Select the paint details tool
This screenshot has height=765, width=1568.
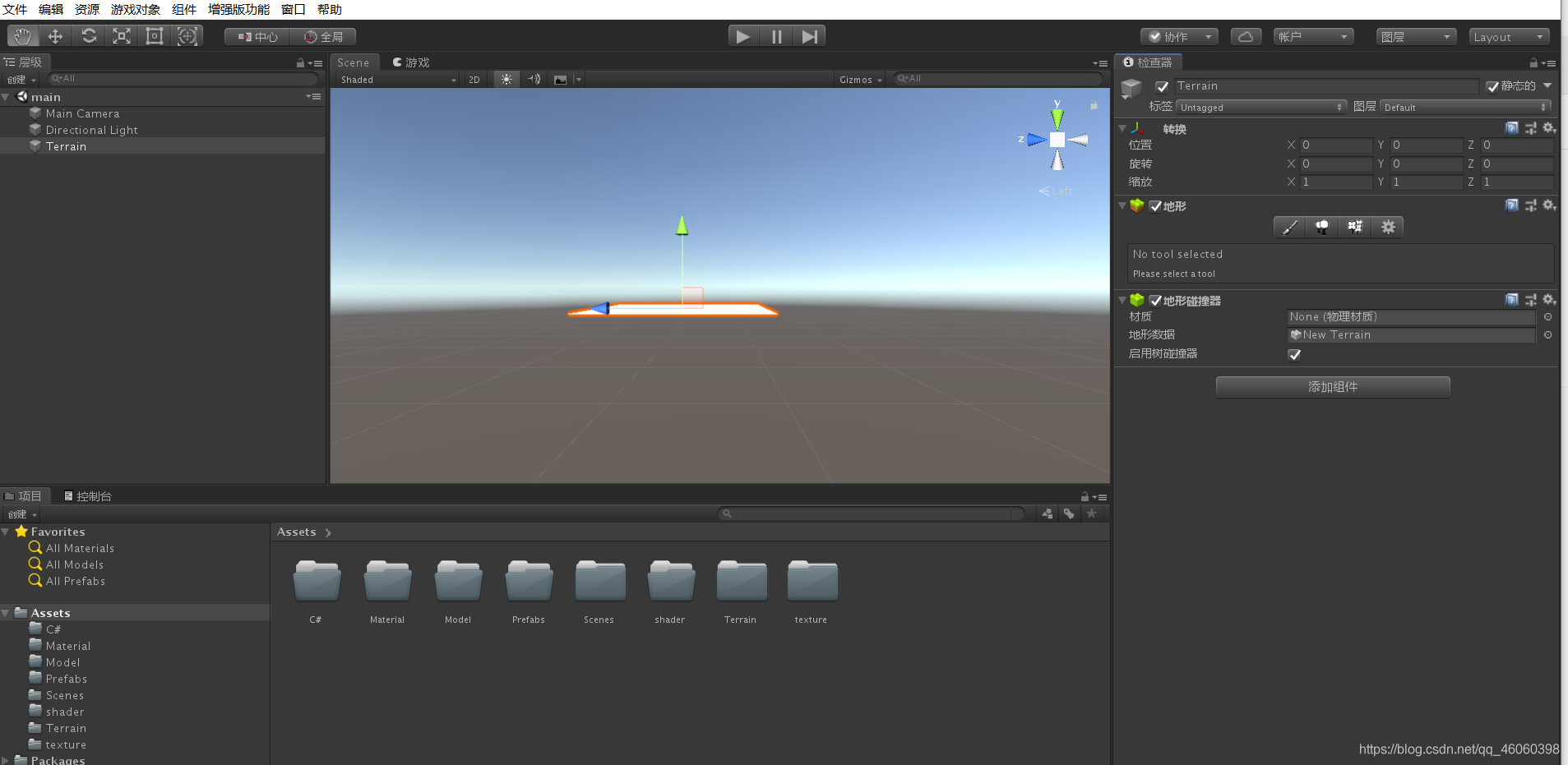(x=1355, y=227)
